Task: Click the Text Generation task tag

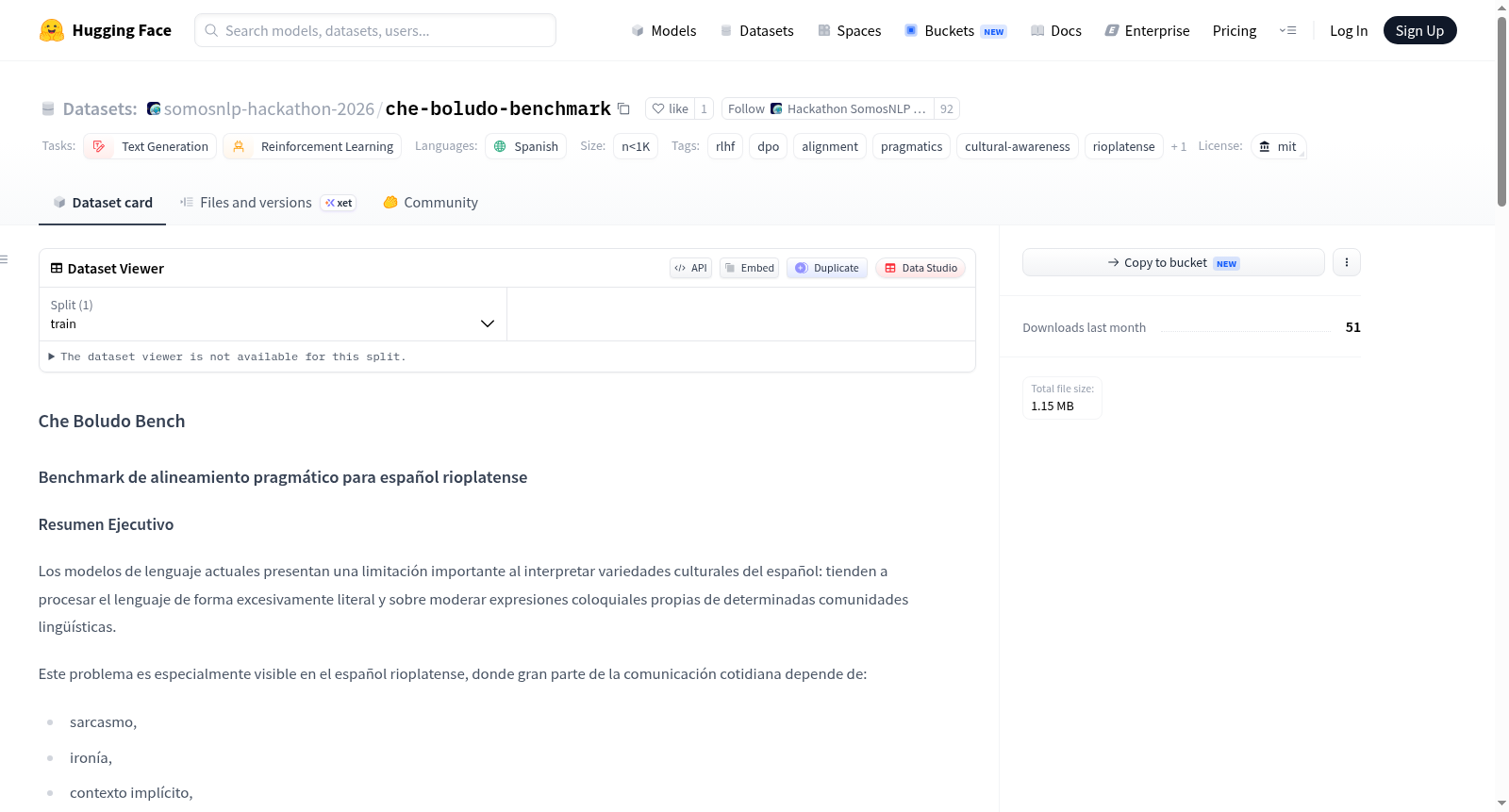Action: 150,146
